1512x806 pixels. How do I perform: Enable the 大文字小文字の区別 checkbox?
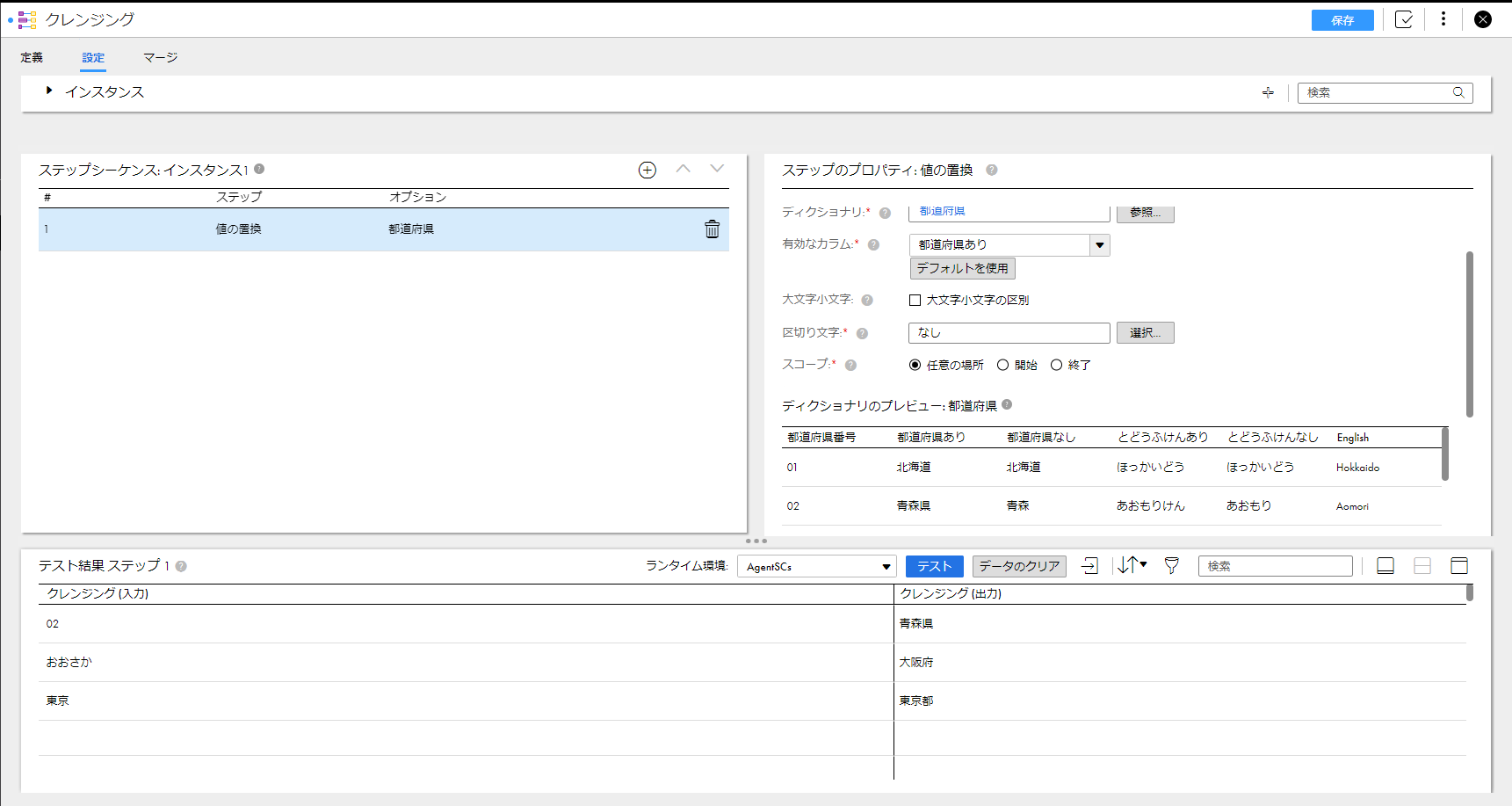915,301
